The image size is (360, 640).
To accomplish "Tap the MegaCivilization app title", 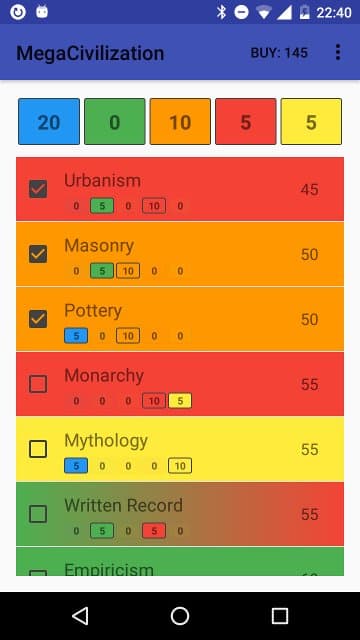I will coord(90,53).
